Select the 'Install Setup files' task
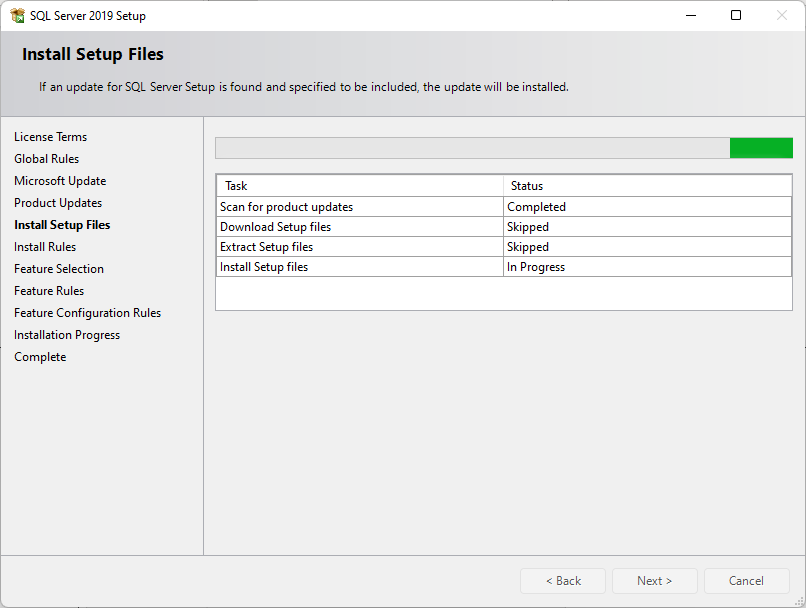Image resolution: width=806 pixels, height=608 pixels. 360,267
